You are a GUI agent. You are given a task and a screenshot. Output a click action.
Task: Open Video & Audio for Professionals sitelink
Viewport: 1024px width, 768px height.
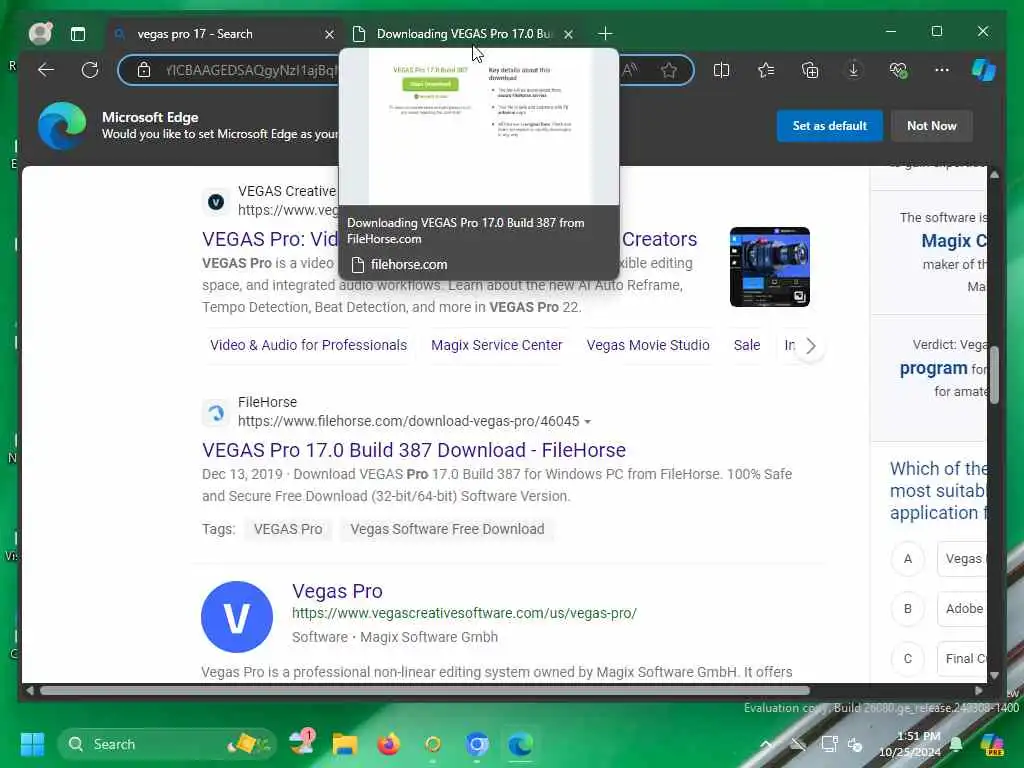pos(308,345)
